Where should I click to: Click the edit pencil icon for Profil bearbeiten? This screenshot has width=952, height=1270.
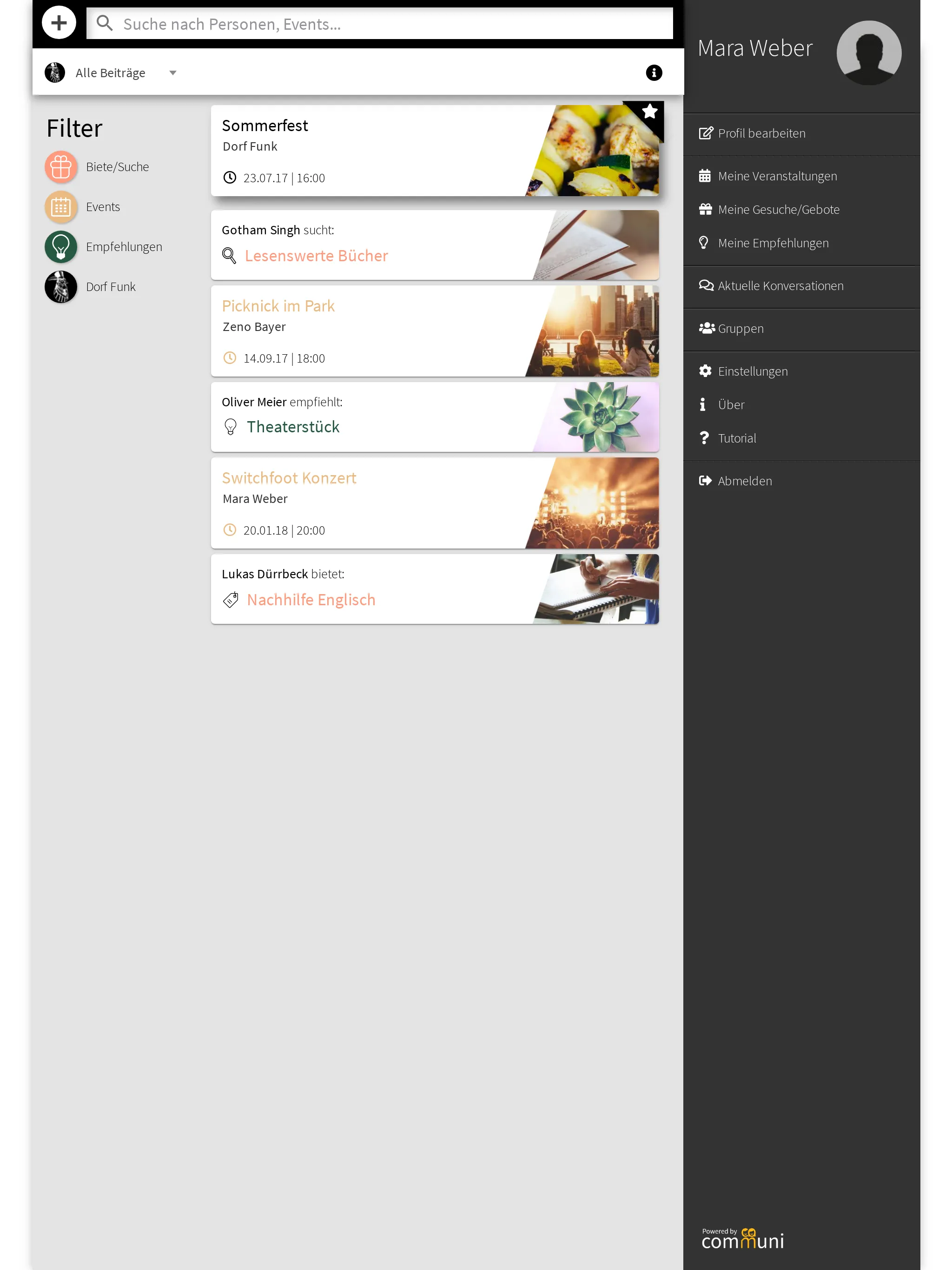pyautogui.click(x=706, y=133)
